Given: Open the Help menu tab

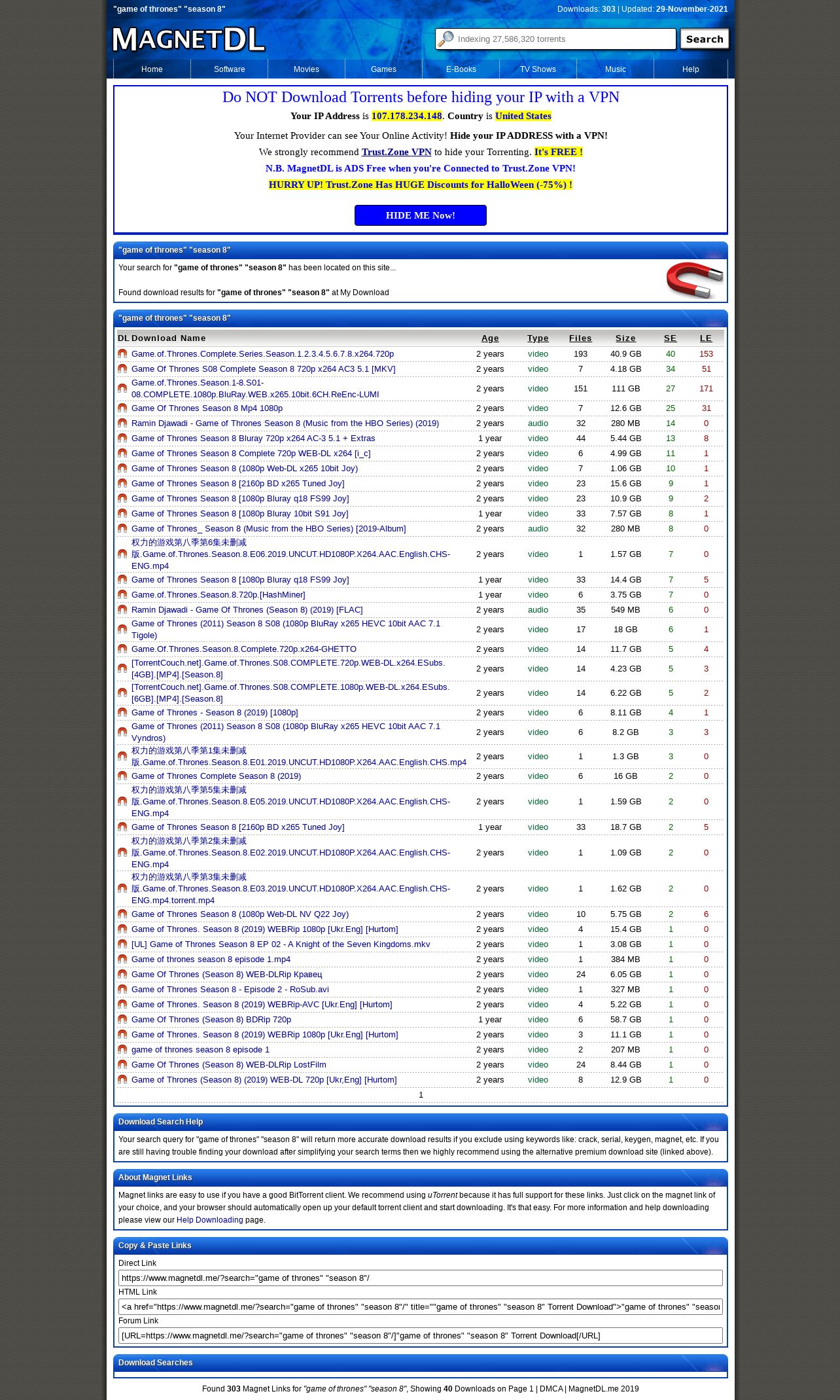Looking at the screenshot, I should tap(690, 69).
